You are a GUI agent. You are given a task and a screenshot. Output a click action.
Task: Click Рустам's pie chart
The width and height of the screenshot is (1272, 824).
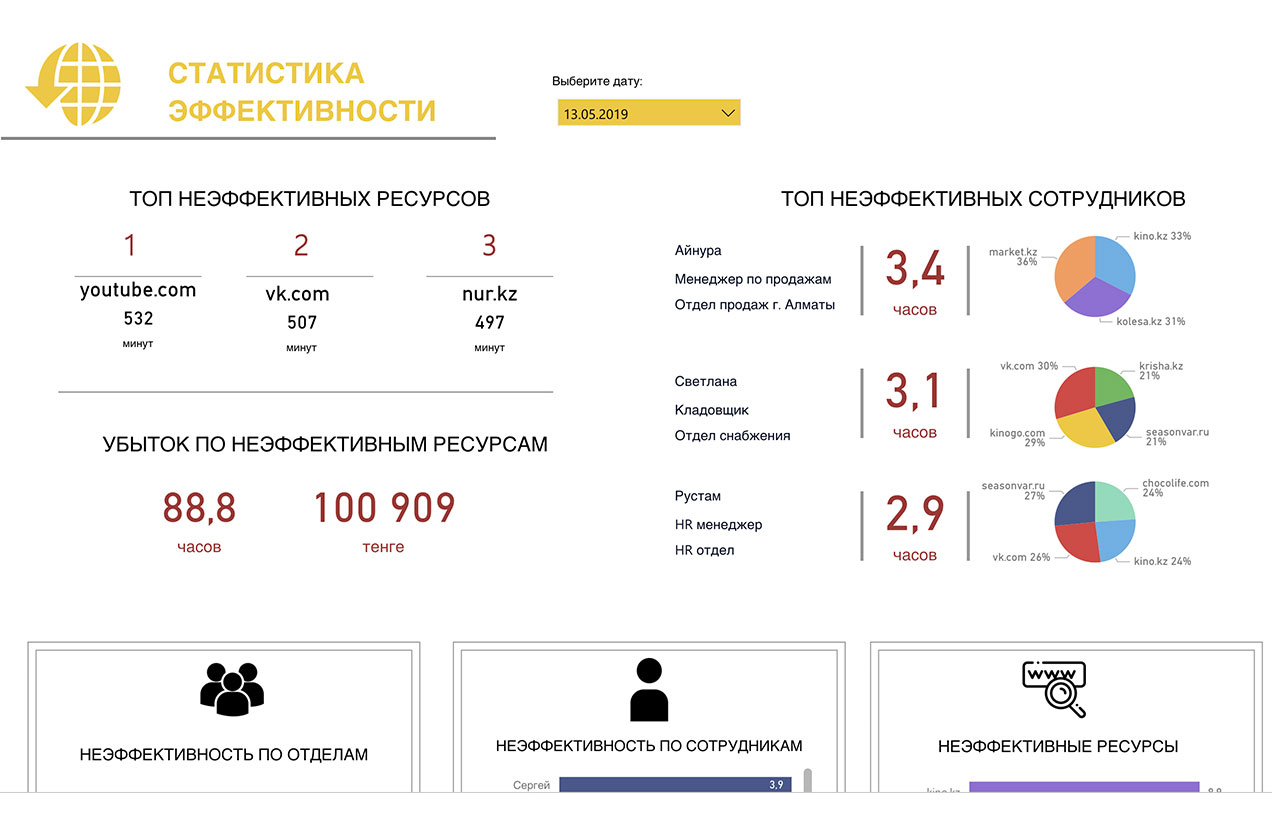point(1095,522)
